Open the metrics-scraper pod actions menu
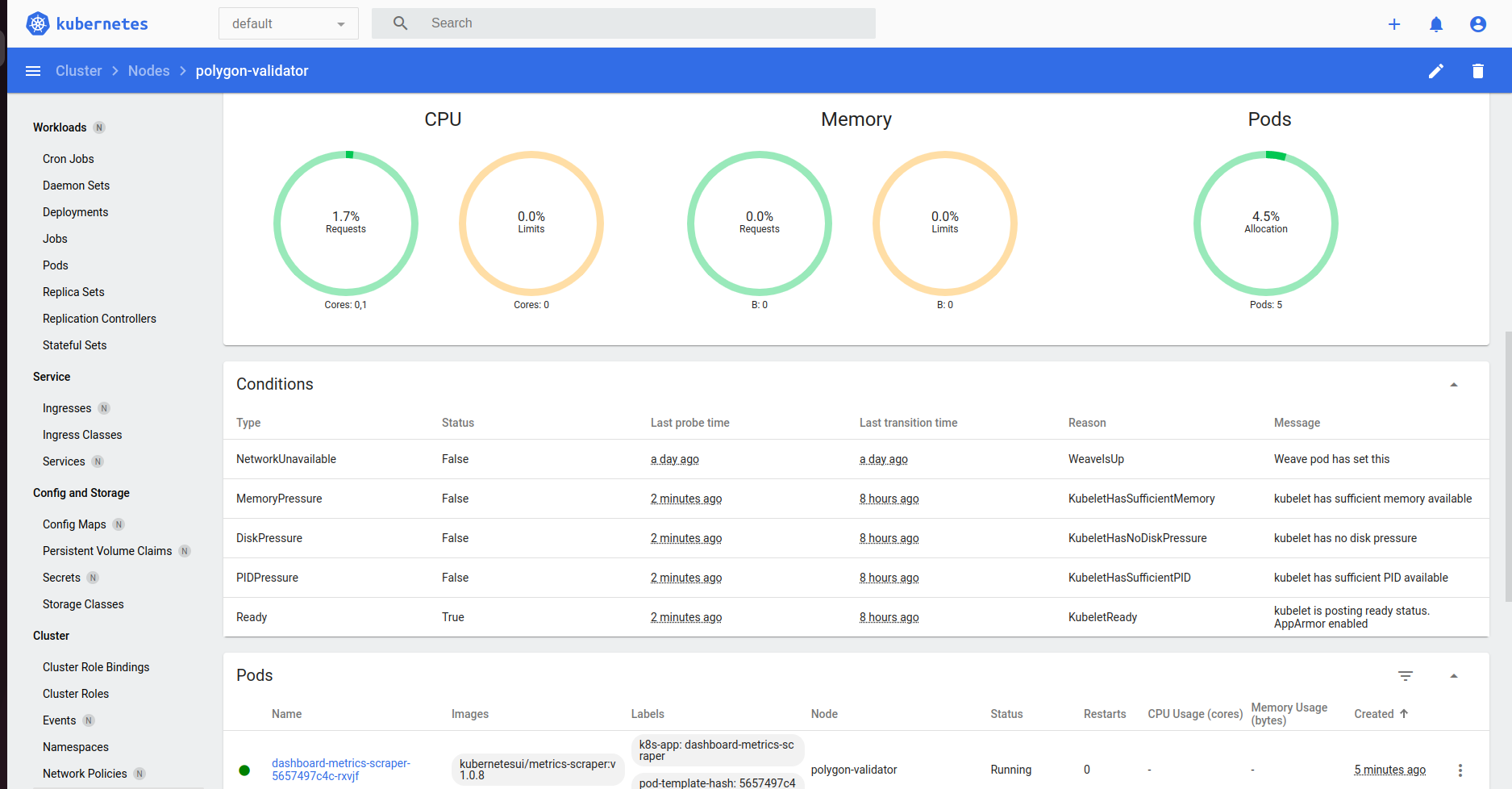The image size is (1512, 789). click(x=1460, y=770)
